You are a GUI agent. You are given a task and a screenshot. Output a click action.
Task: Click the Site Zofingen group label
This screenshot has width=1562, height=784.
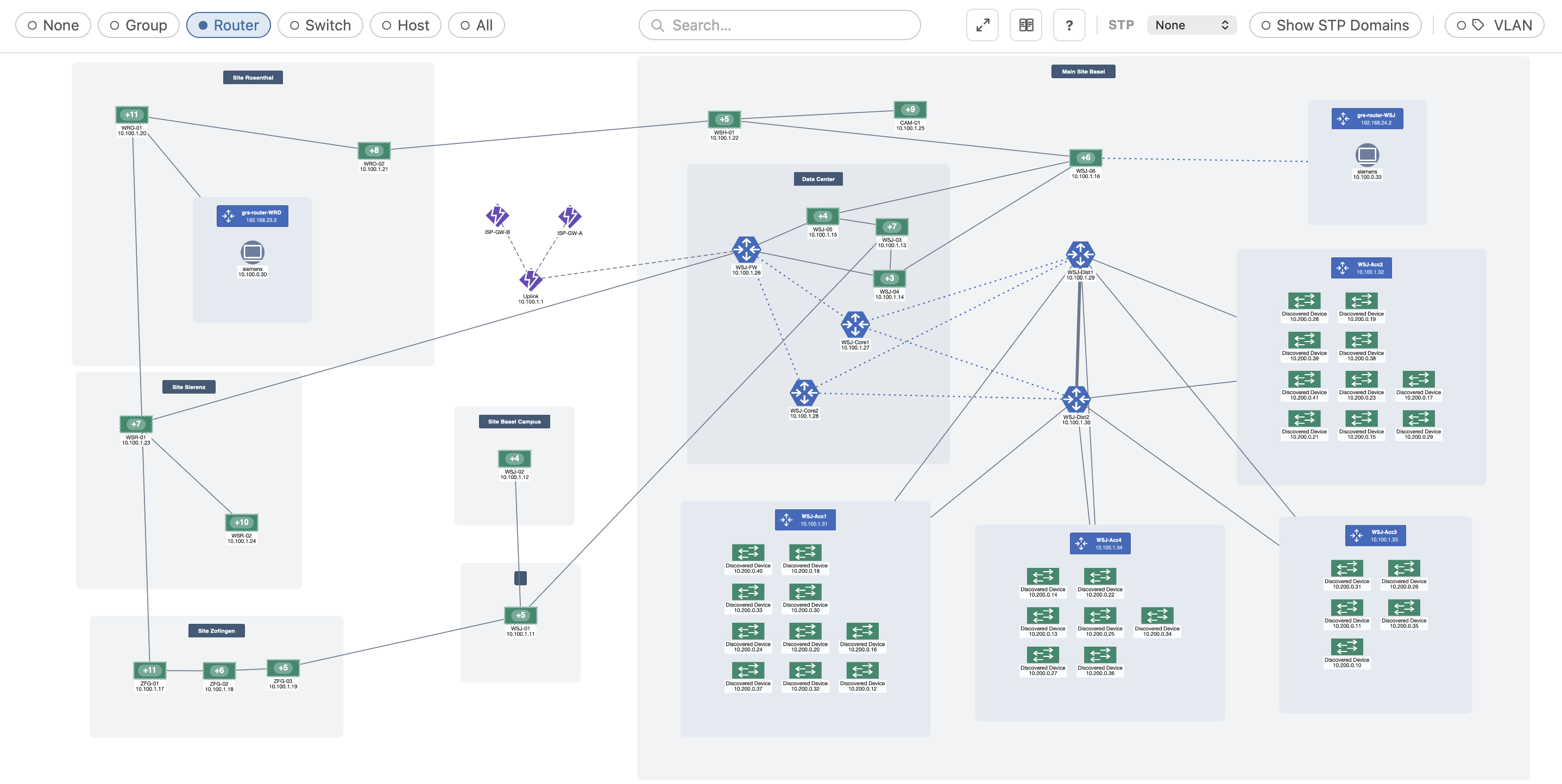point(217,630)
